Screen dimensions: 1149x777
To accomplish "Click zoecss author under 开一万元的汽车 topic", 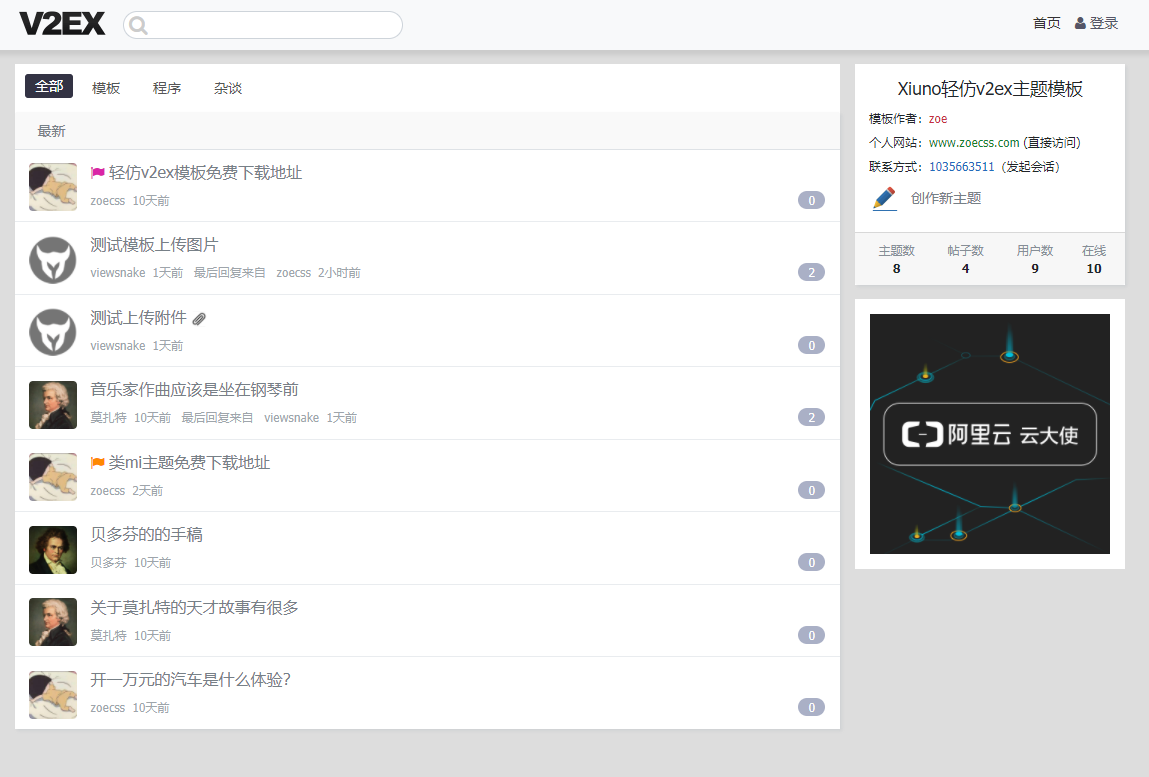I will tap(108, 708).
